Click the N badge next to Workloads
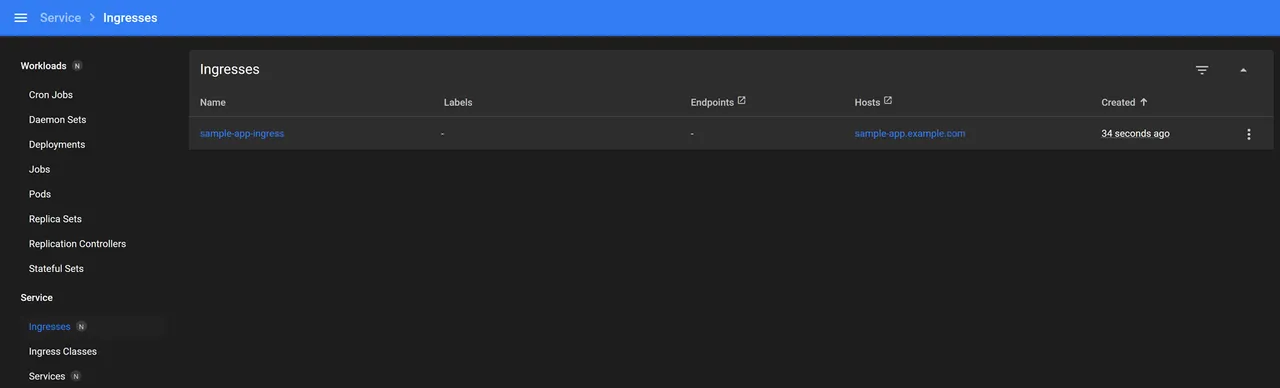 point(77,66)
